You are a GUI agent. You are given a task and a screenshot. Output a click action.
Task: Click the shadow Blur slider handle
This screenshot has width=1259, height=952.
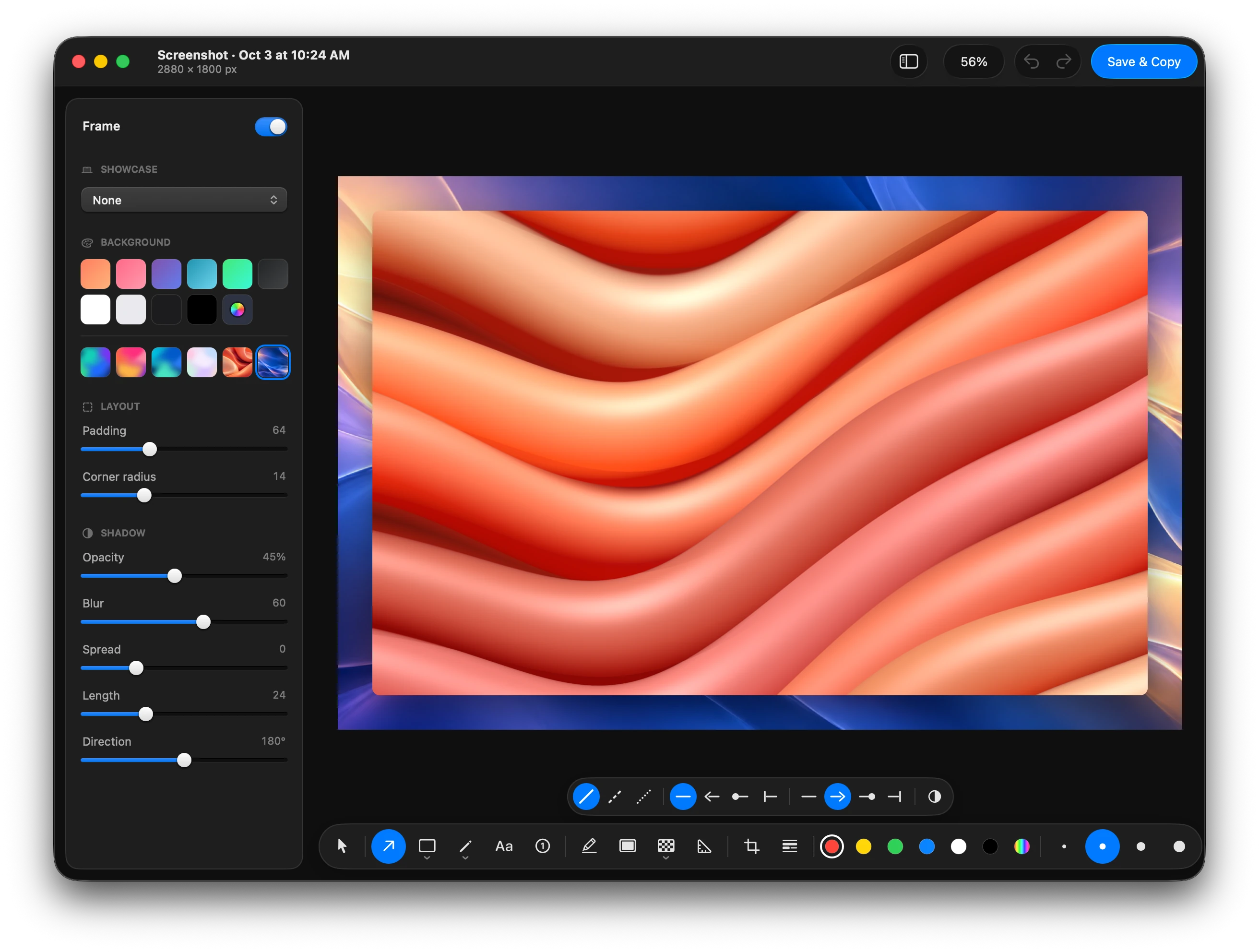(x=203, y=622)
